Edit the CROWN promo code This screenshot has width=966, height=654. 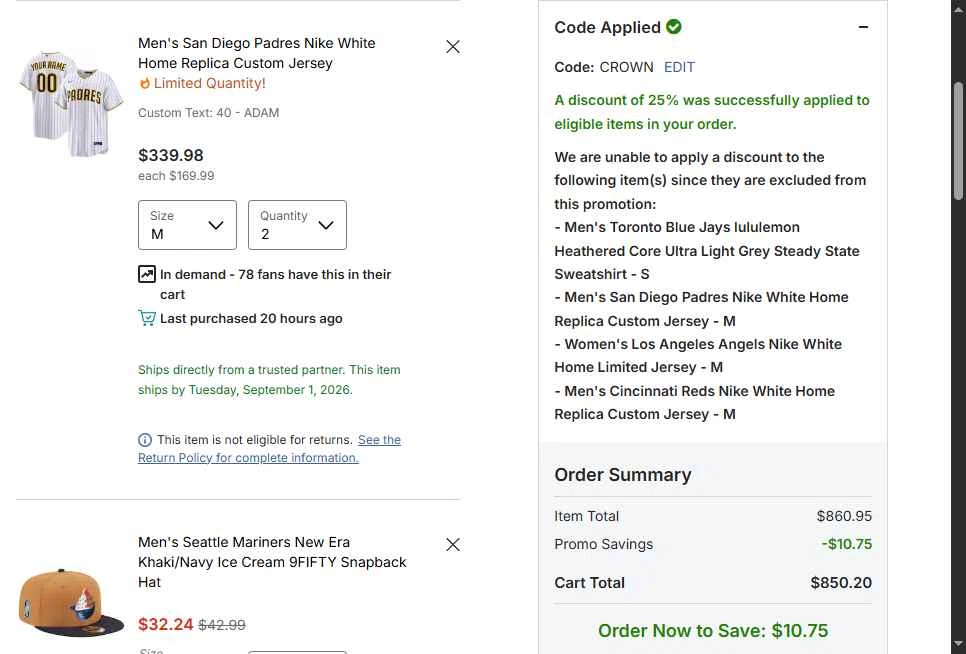[679, 67]
